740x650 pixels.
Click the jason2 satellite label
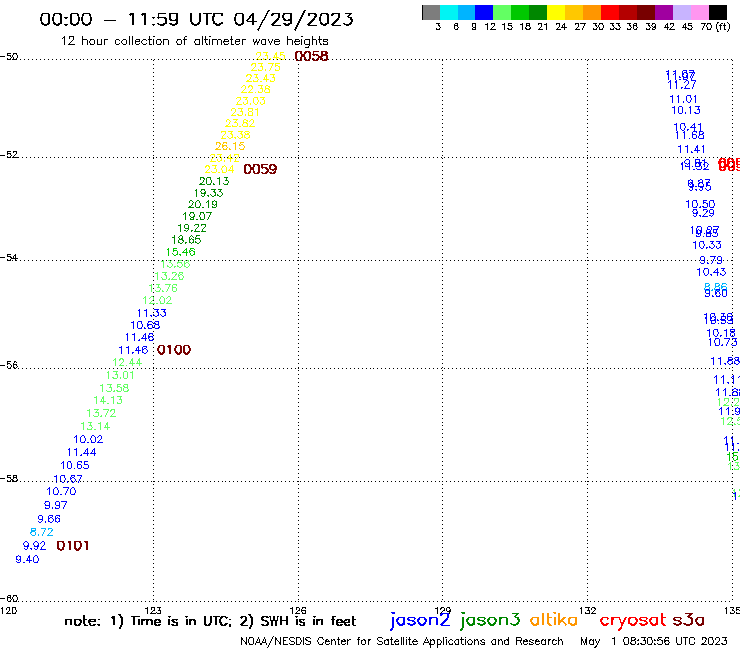(420, 620)
